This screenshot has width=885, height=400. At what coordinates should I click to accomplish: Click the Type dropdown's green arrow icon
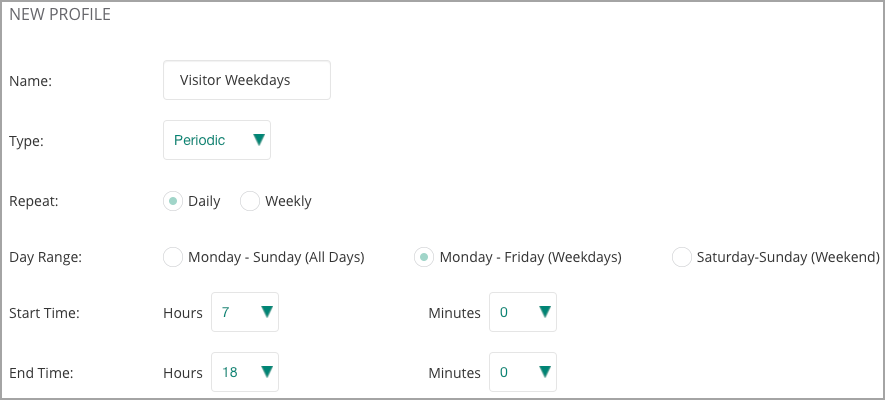tap(259, 139)
